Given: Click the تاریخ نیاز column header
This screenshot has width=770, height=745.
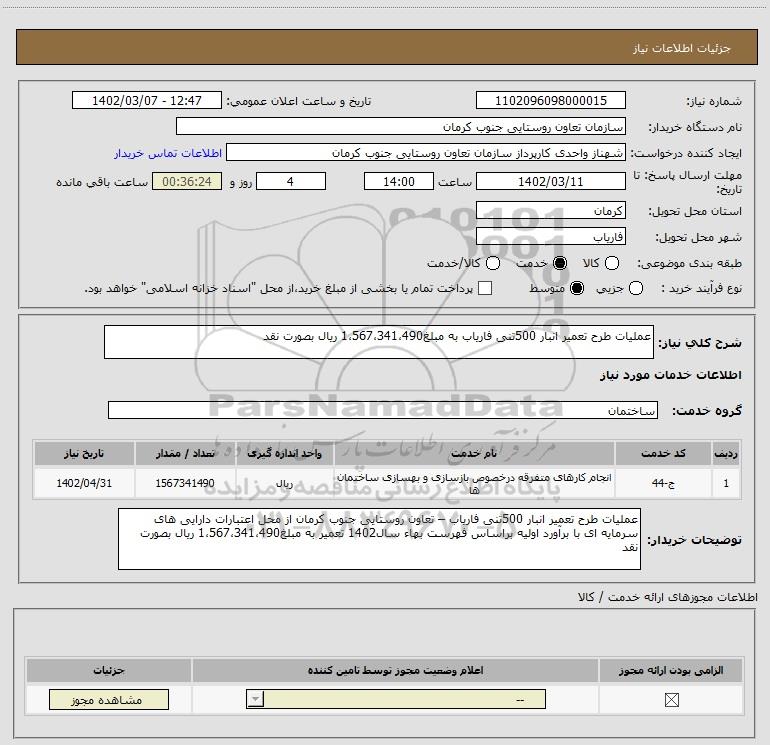Looking at the screenshot, I should pos(84,453).
